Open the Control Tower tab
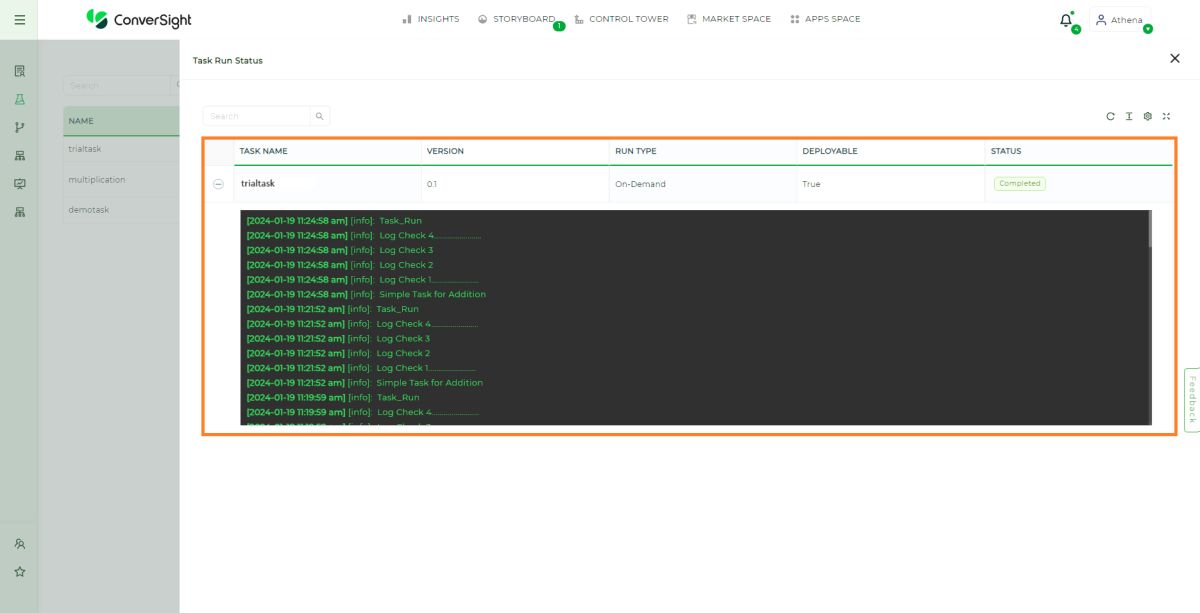 tap(622, 19)
